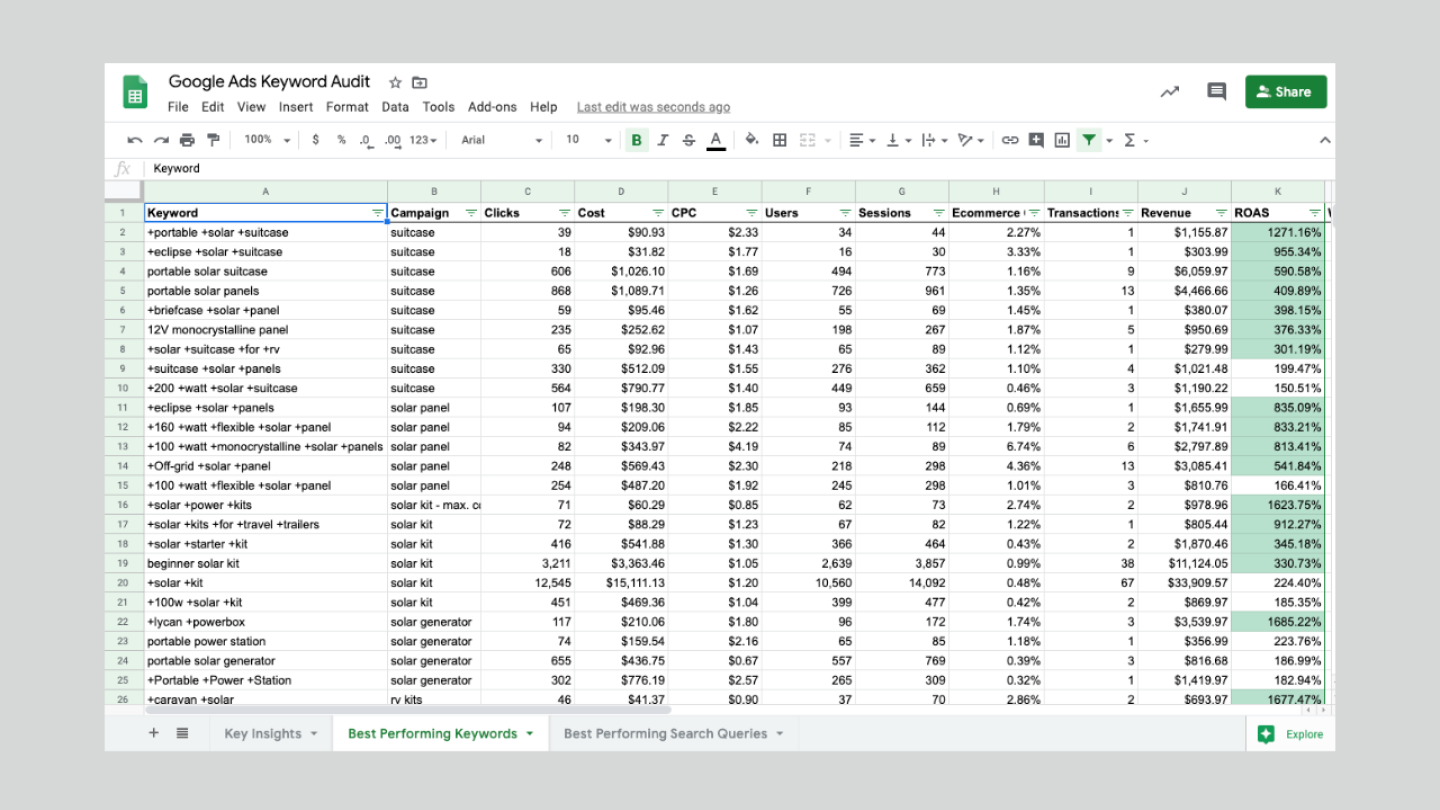Select row 10 header
This screenshot has height=810, width=1440.
coord(124,388)
